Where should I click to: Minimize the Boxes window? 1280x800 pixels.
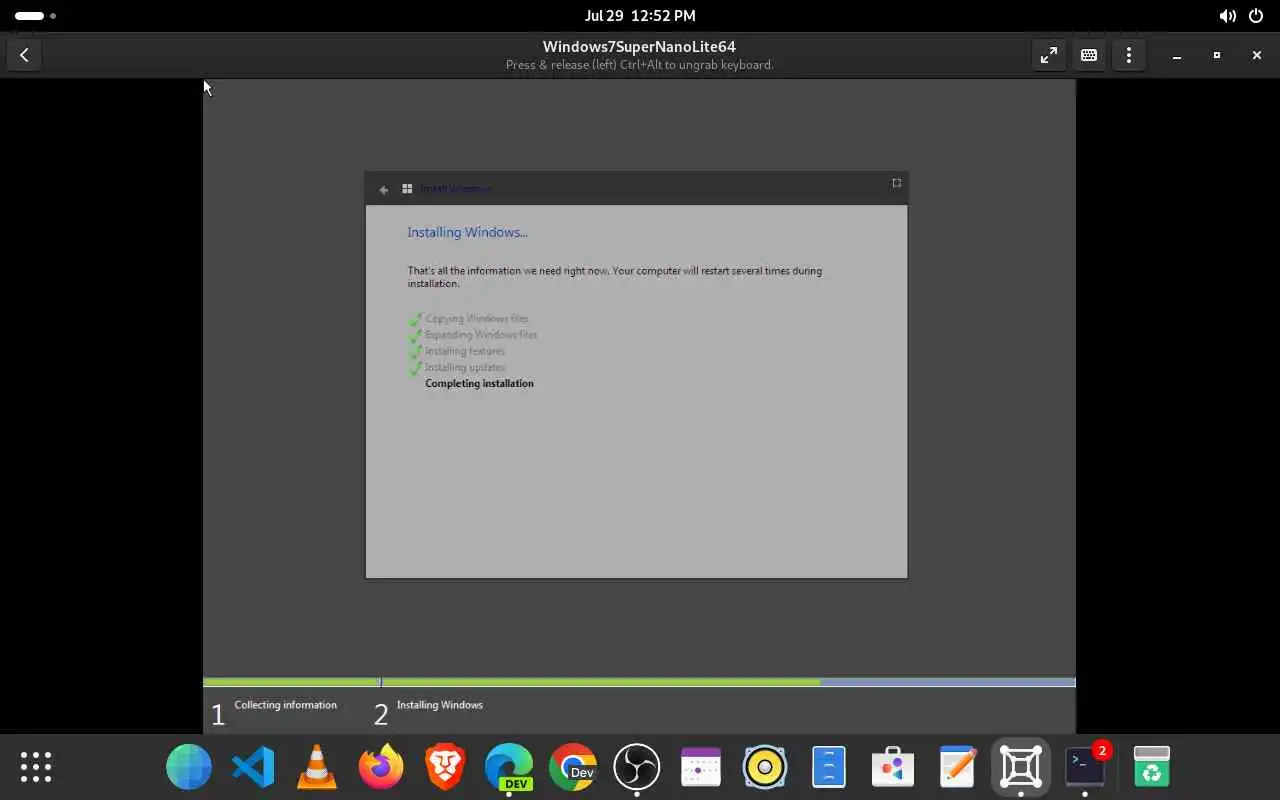point(1177,55)
